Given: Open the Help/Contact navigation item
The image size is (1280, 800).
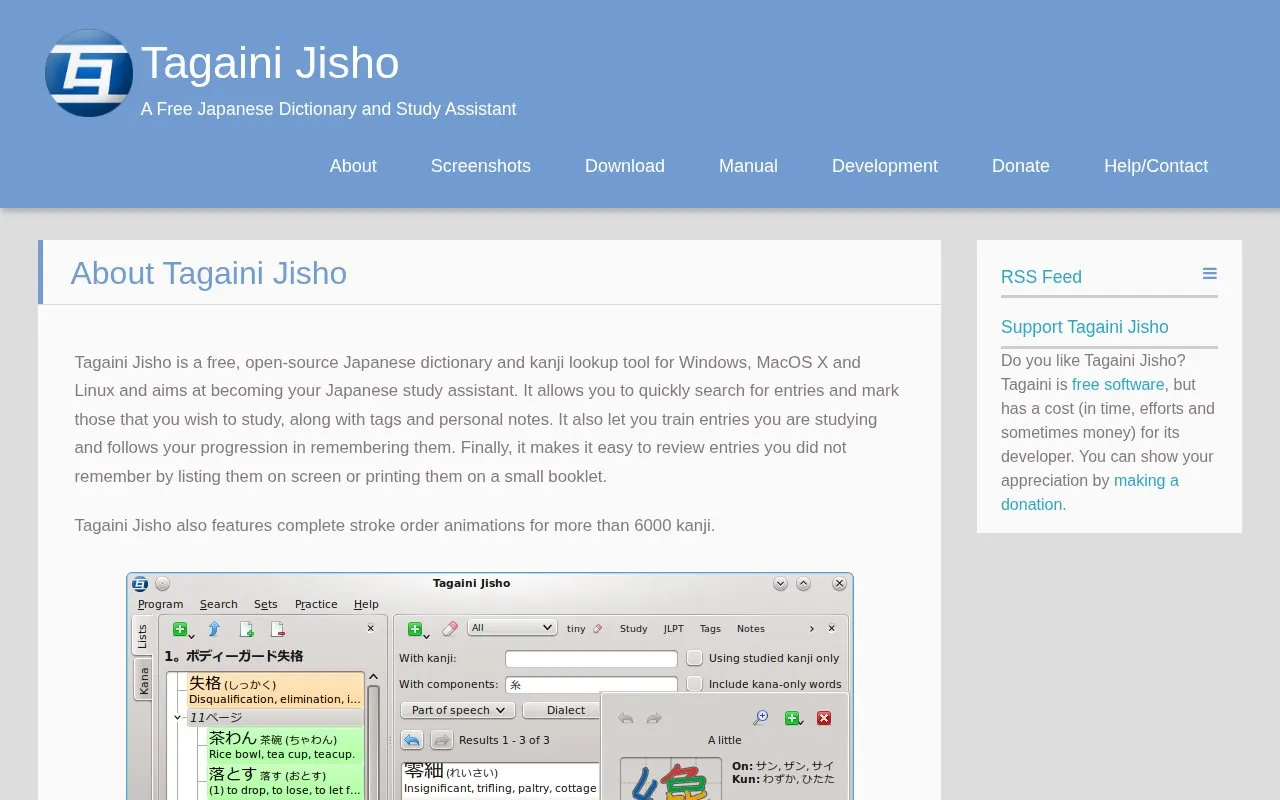Looking at the screenshot, I should pos(1156,166).
